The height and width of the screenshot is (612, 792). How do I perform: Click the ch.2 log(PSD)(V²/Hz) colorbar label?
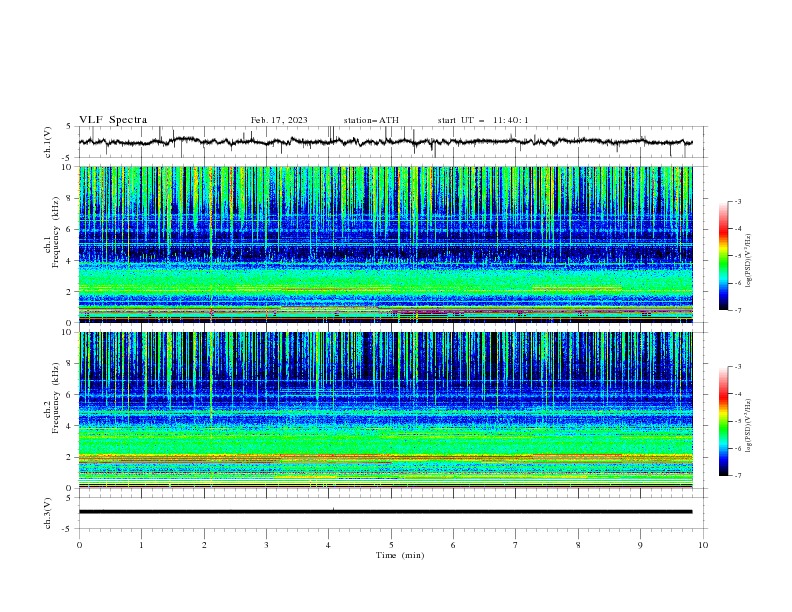pyautogui.click(x=749, y=426)
